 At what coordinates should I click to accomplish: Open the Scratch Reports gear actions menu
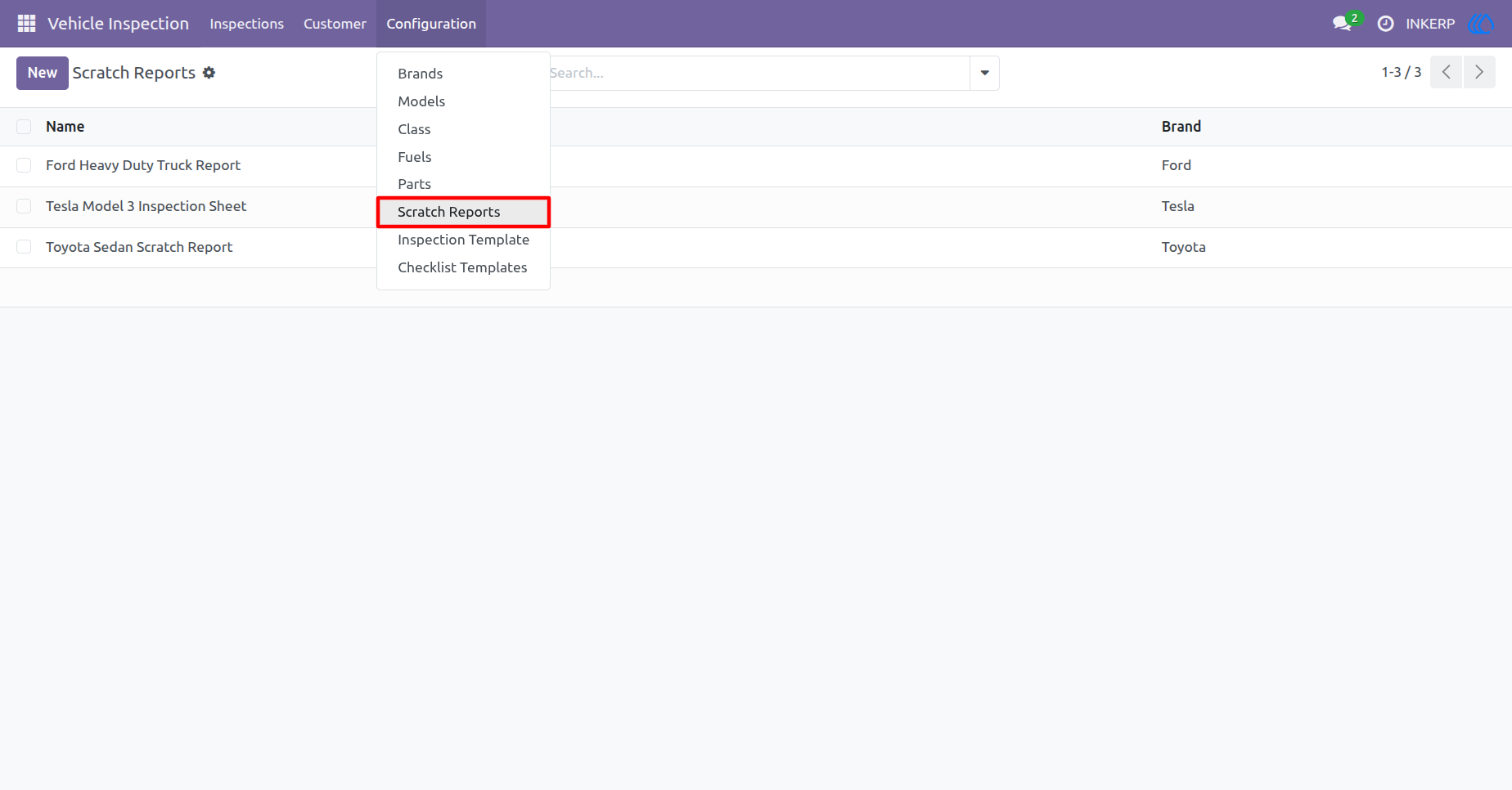(209, 73)
